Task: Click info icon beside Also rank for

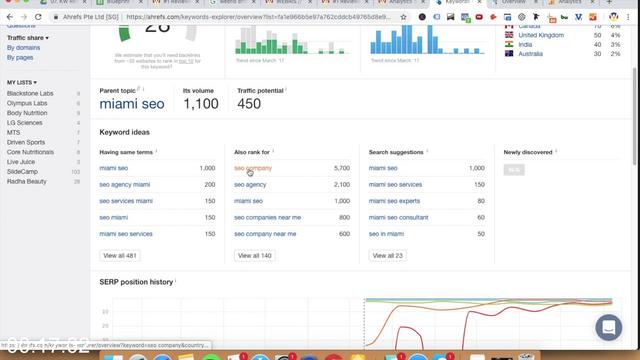Action: (273, 151)
